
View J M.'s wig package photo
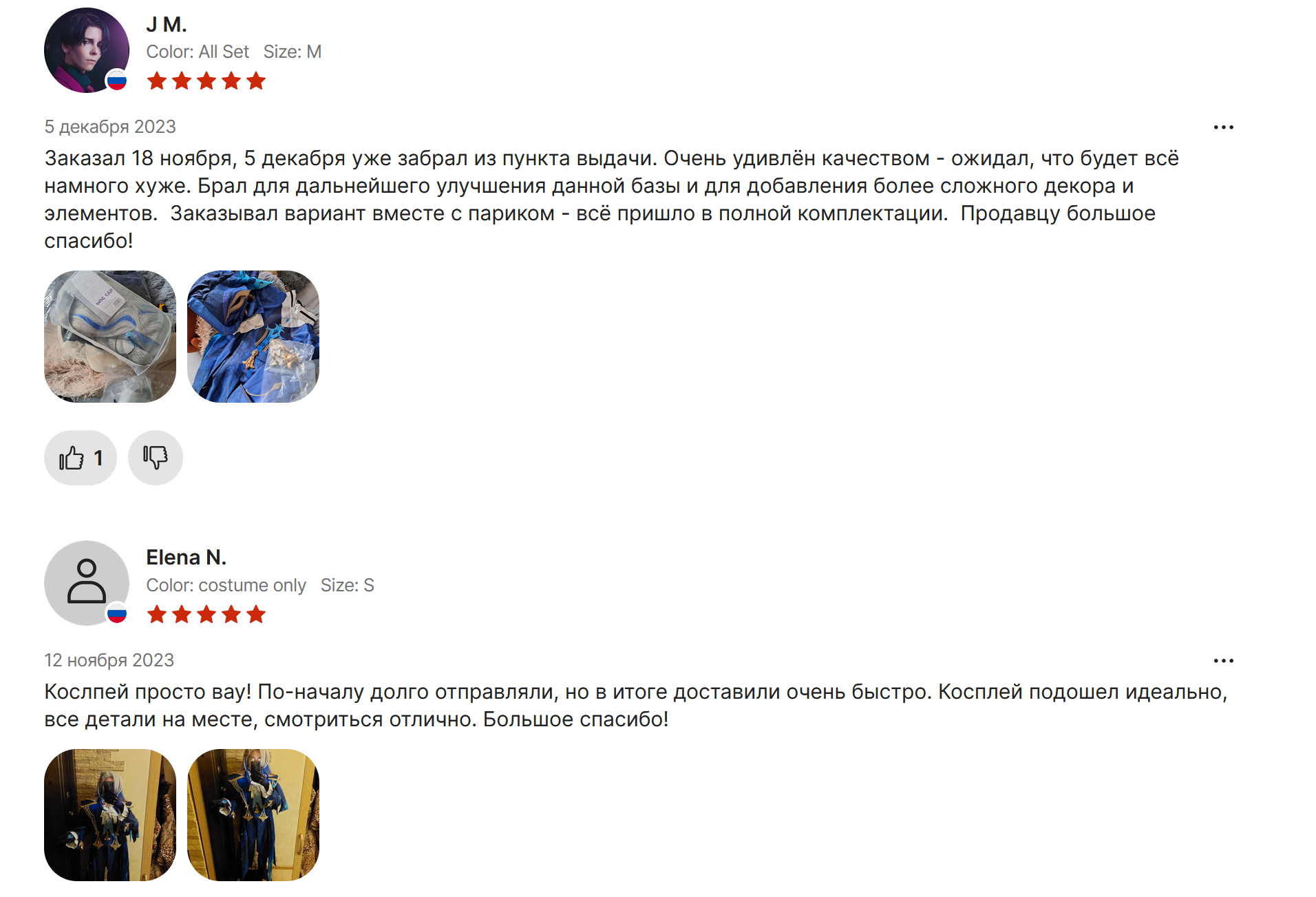coord(110,337)
